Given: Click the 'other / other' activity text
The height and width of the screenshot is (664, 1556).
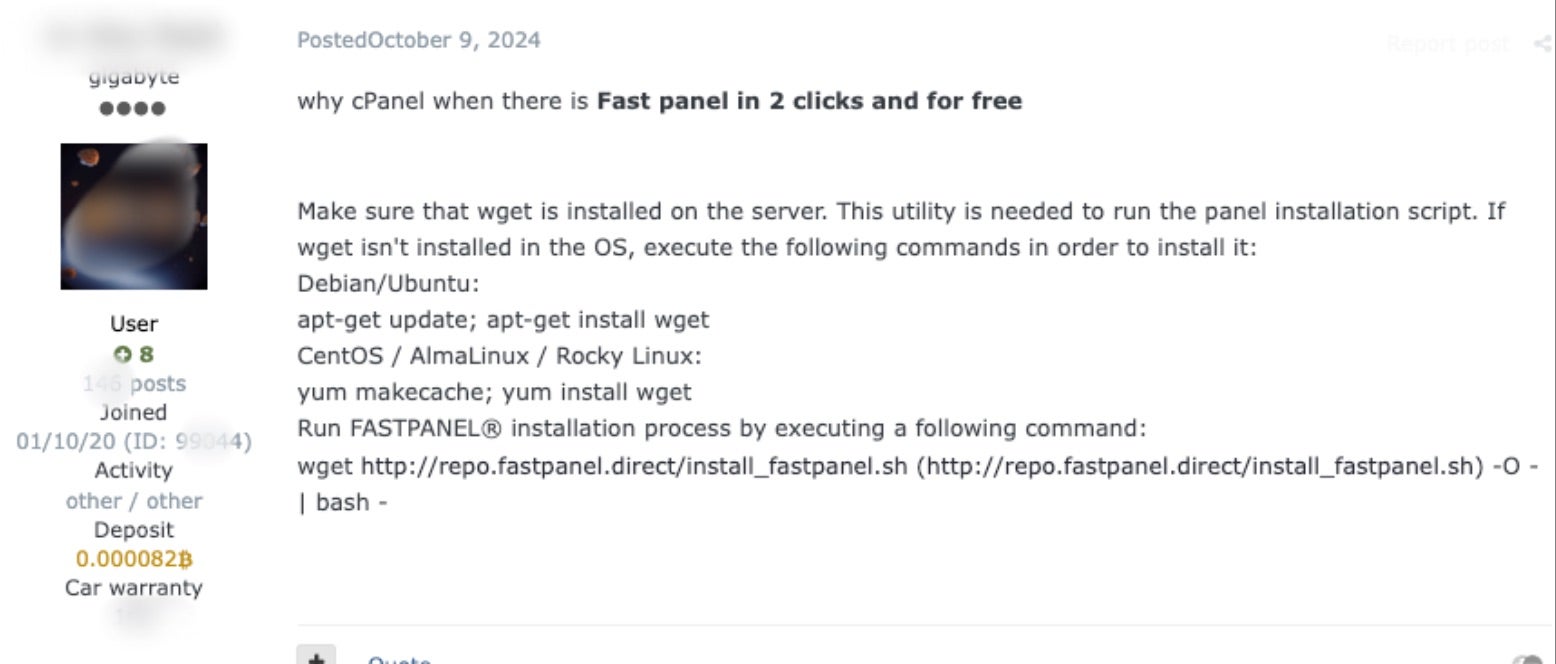Looking at the screenshot, I should click(x=134, y=501).
